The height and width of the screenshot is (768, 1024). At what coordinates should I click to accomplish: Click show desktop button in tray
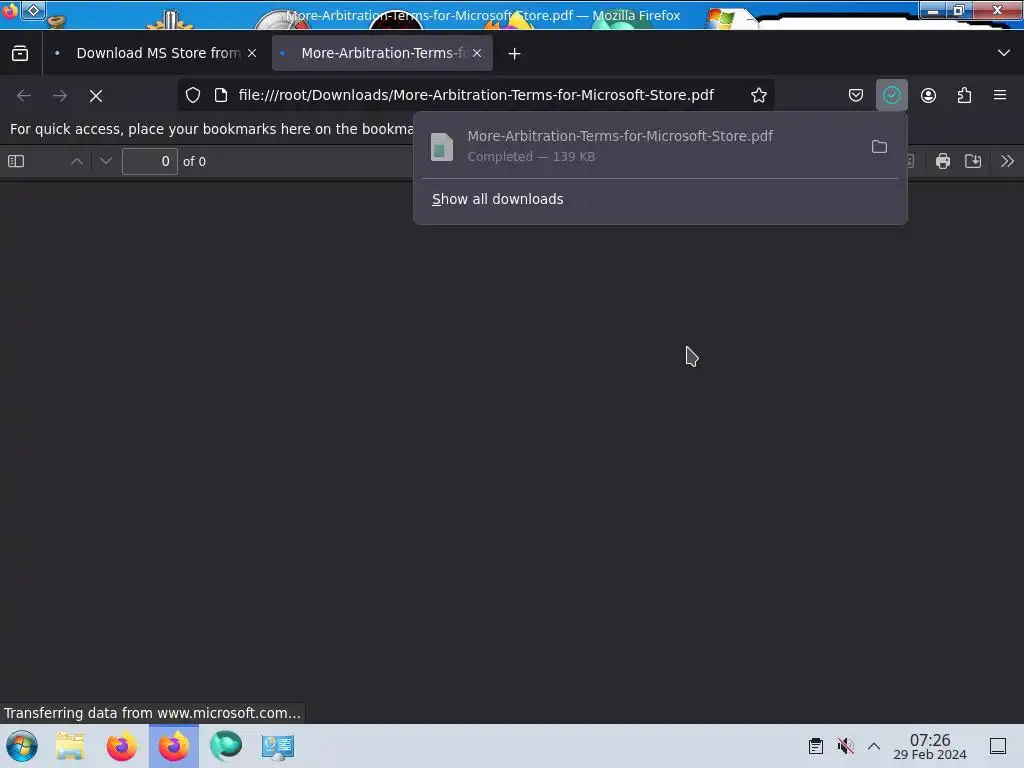998,746
